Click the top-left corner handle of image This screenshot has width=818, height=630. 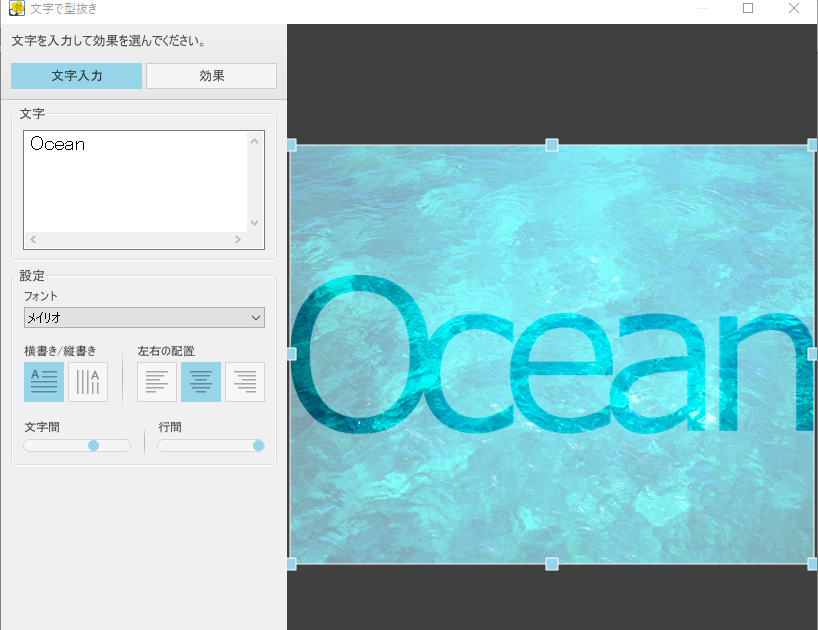tap(292, 145)
